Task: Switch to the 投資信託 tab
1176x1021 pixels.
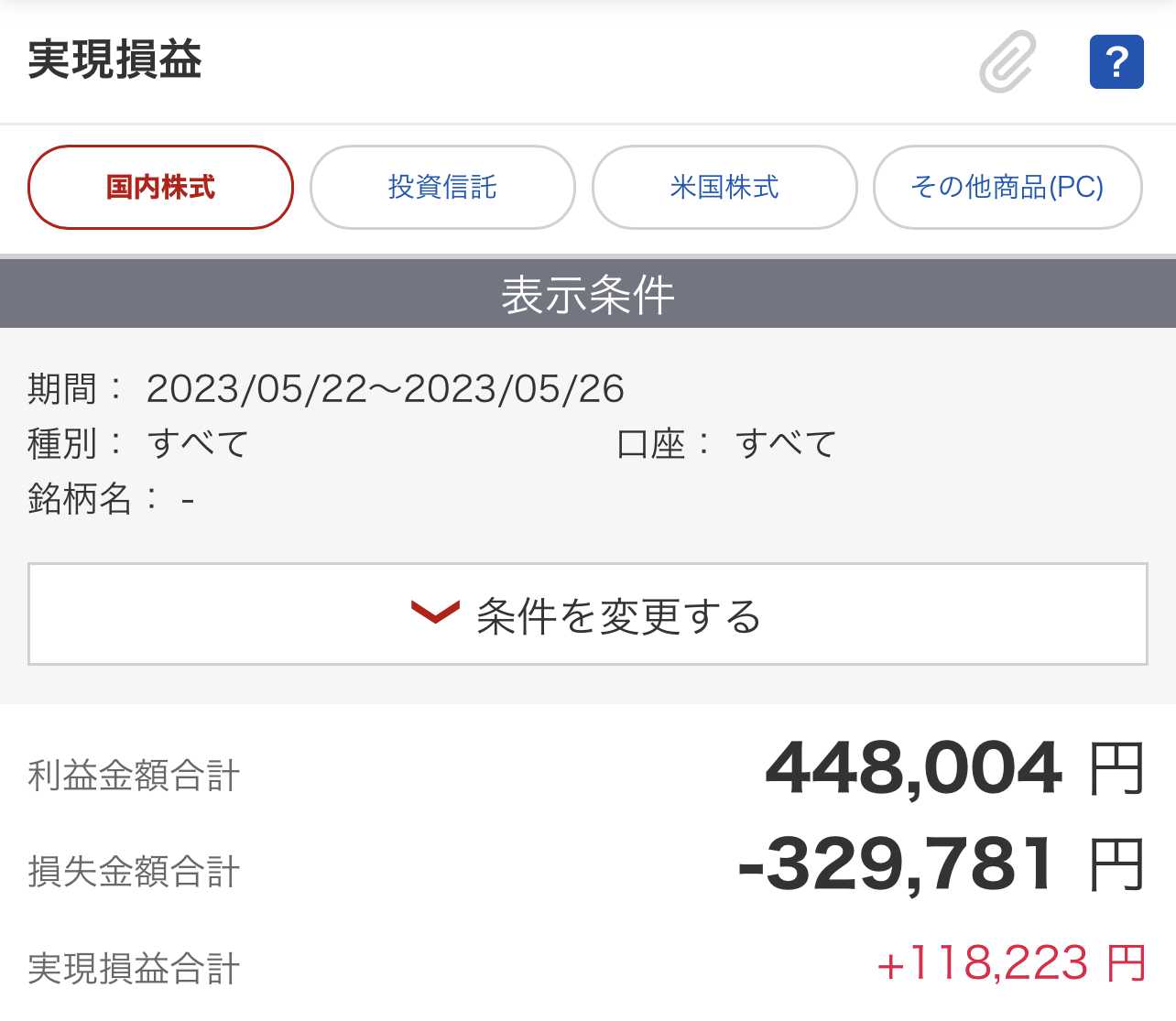Action: click(442, 187)
